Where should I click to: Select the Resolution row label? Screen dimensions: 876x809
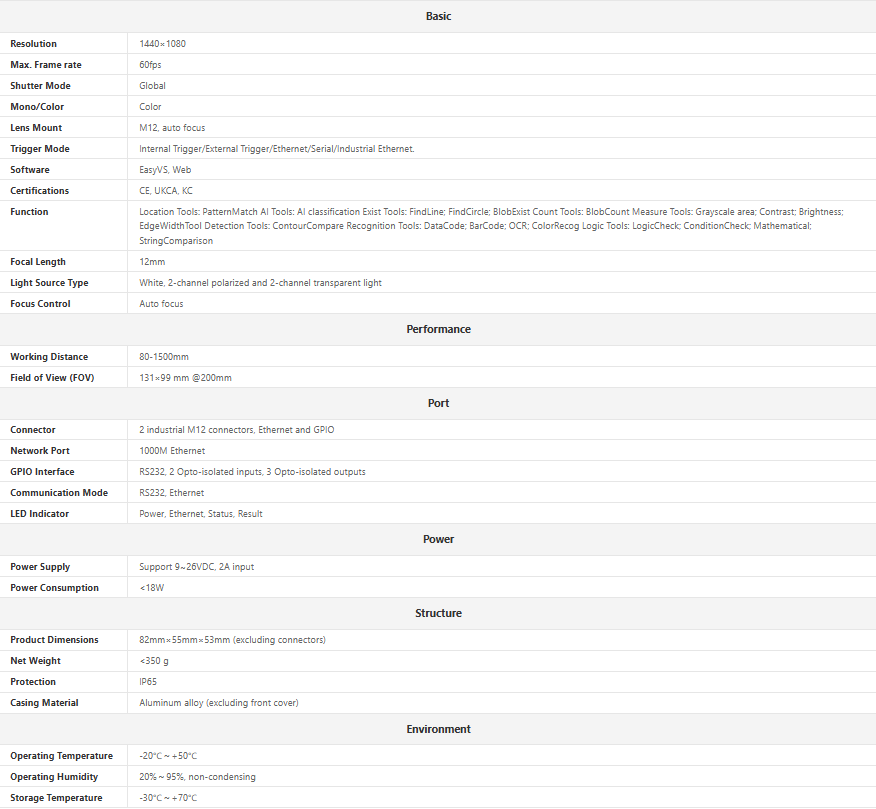(x=34, y=44)
